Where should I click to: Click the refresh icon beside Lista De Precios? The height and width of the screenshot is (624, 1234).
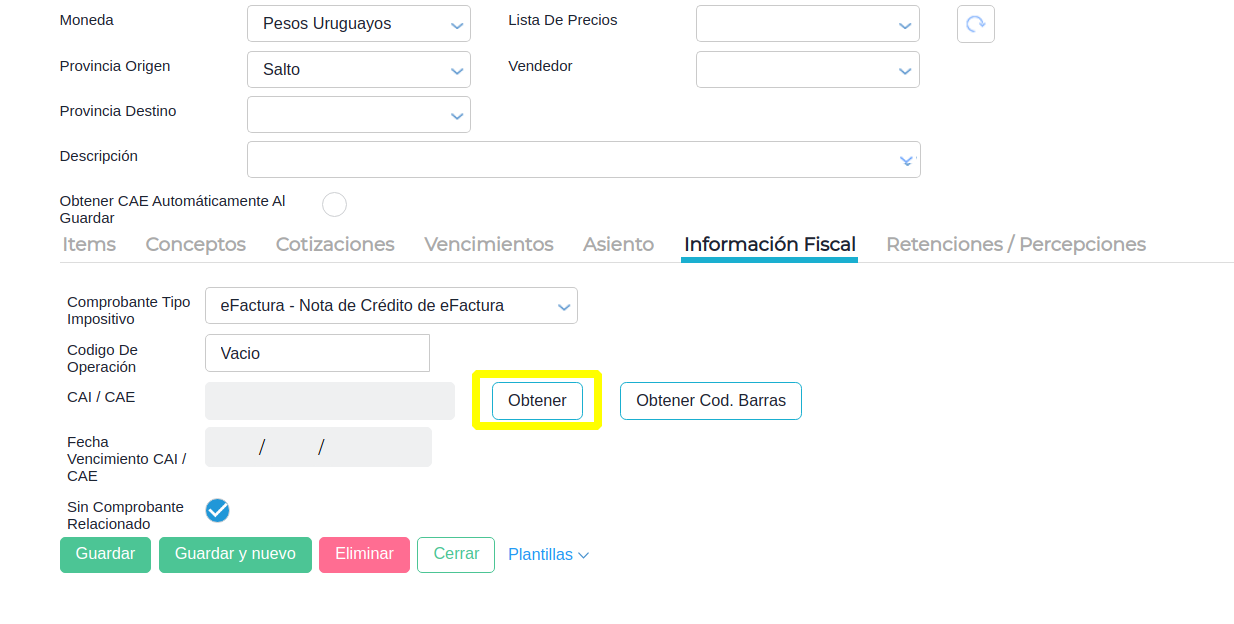point(975,24)
